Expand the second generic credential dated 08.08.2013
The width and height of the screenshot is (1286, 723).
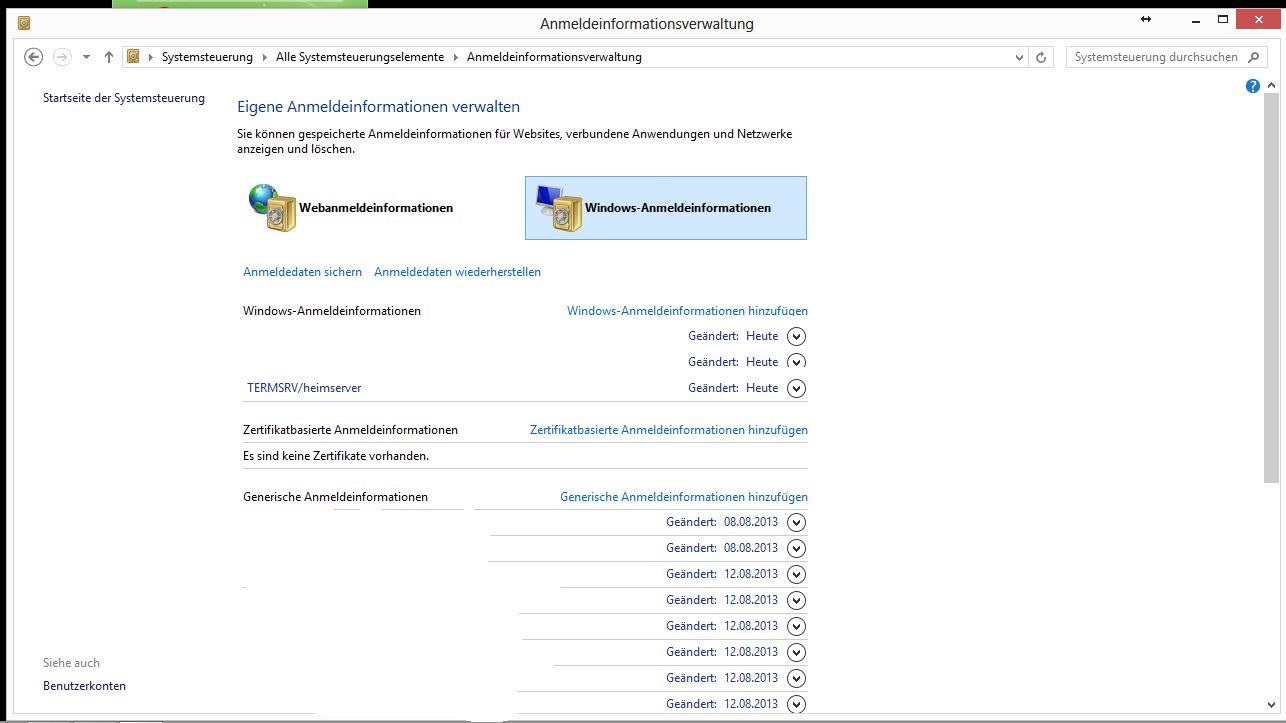(796, 548)
